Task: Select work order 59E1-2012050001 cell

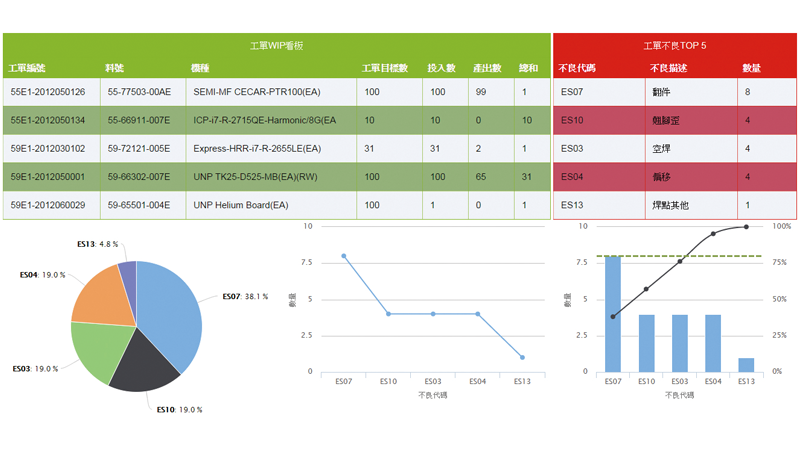Action: pyautogui.click(x=52, y=177)
